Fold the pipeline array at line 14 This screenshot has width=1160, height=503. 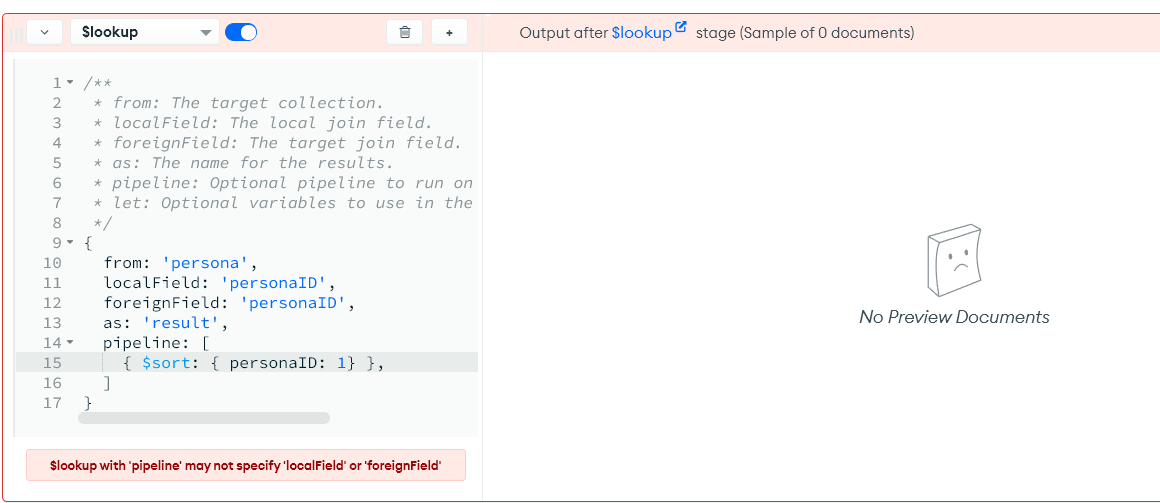70,342
